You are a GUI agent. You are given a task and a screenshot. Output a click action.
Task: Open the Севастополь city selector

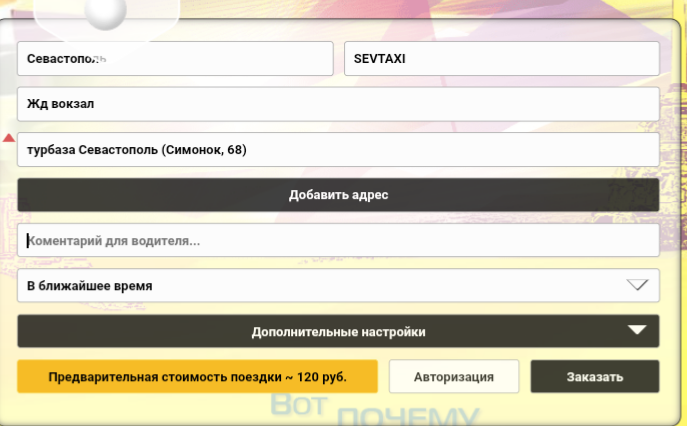coord(175,58)
